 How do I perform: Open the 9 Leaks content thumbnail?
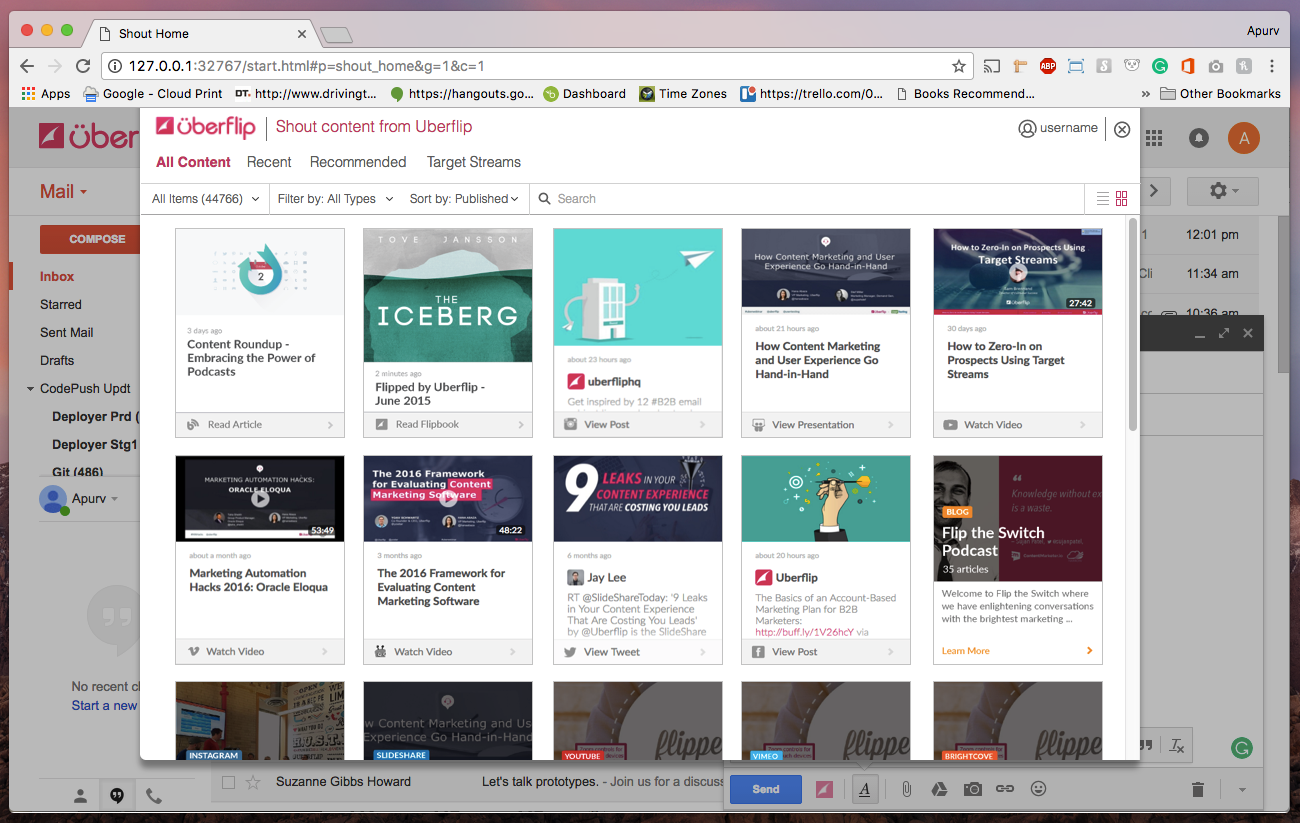click(638, 498)
